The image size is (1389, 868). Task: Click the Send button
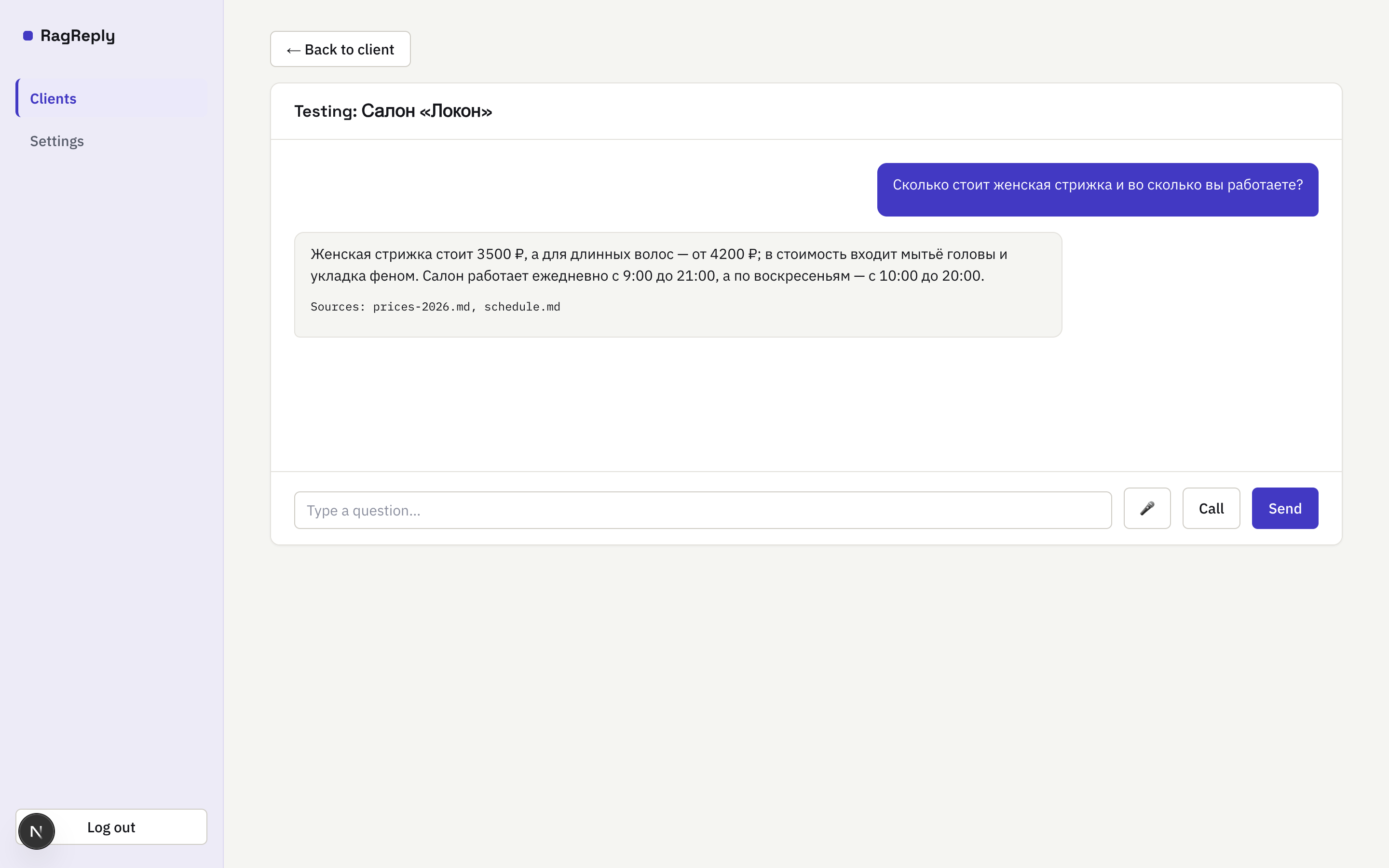tap(1284, 508)
